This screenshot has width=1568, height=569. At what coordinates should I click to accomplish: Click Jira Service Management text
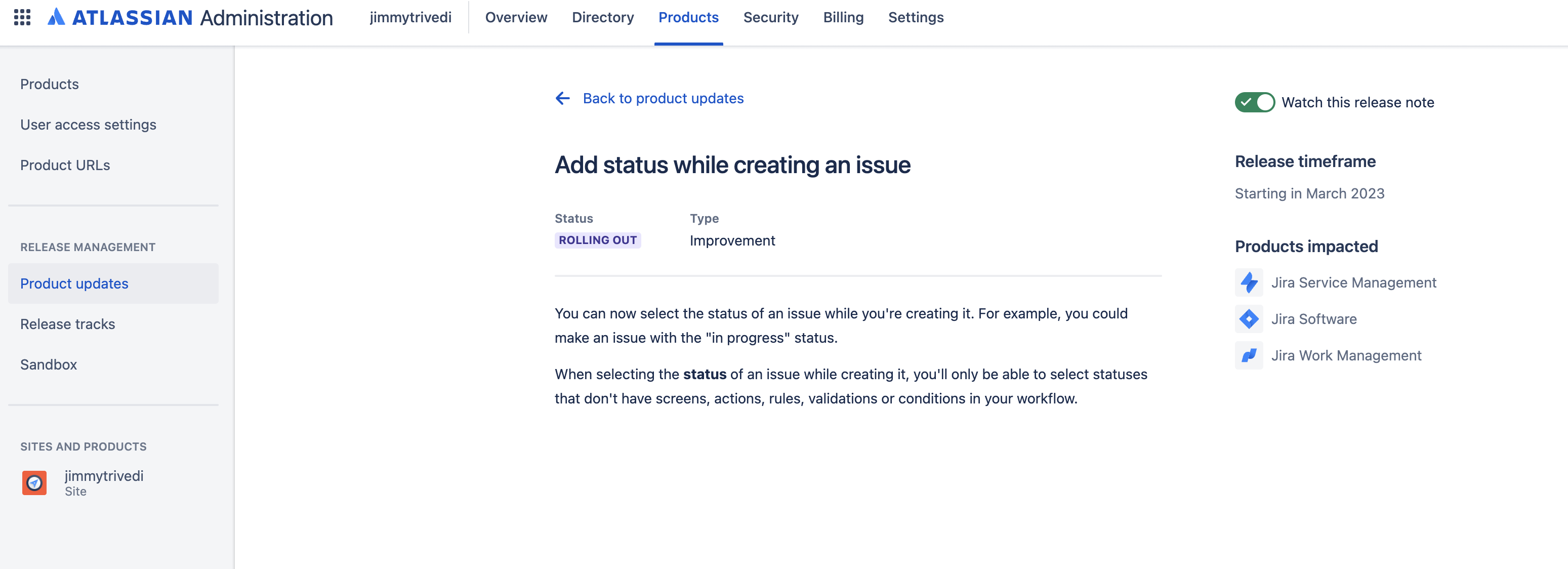coord(1353,282)
